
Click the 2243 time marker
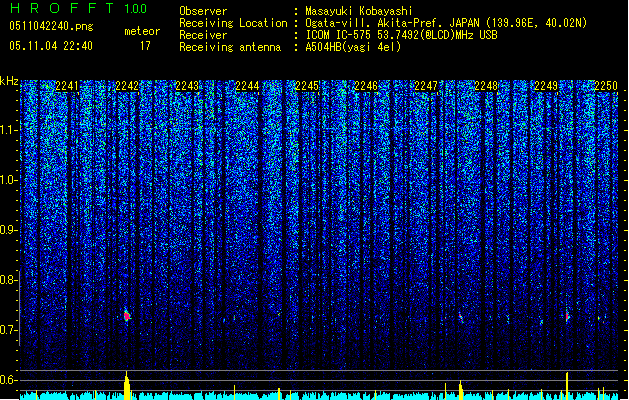click(x=187, y=86)
